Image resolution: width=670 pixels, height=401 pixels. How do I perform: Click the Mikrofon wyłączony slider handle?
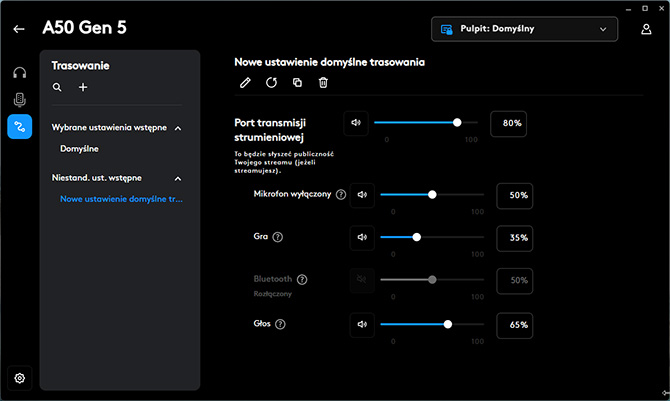(432, 195)
